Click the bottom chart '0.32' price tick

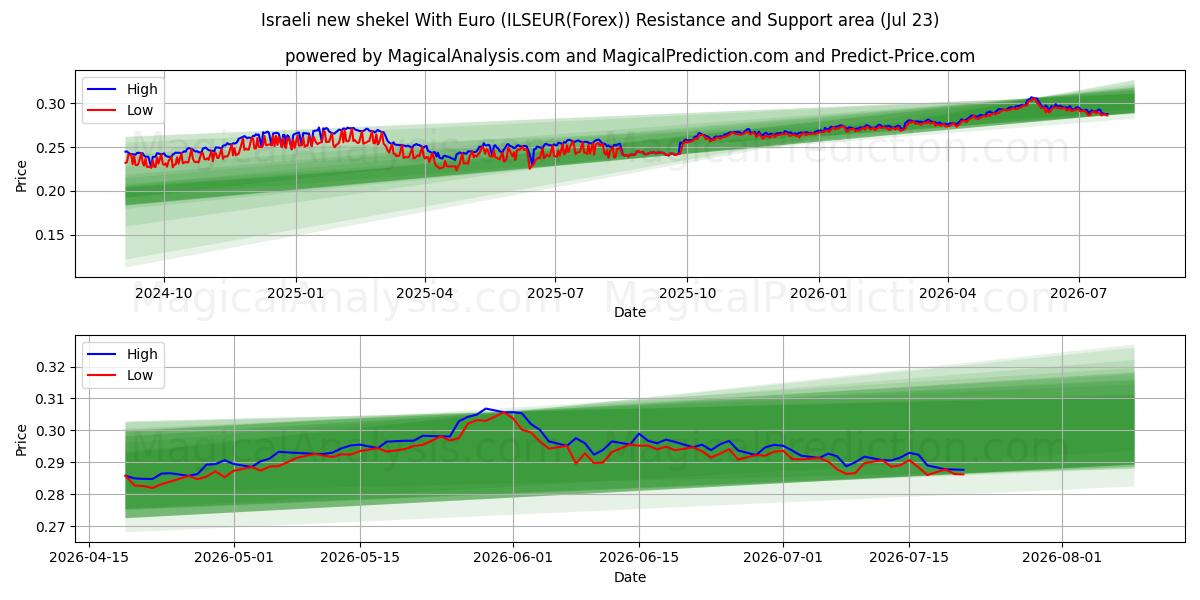click(x=53, y=367)
